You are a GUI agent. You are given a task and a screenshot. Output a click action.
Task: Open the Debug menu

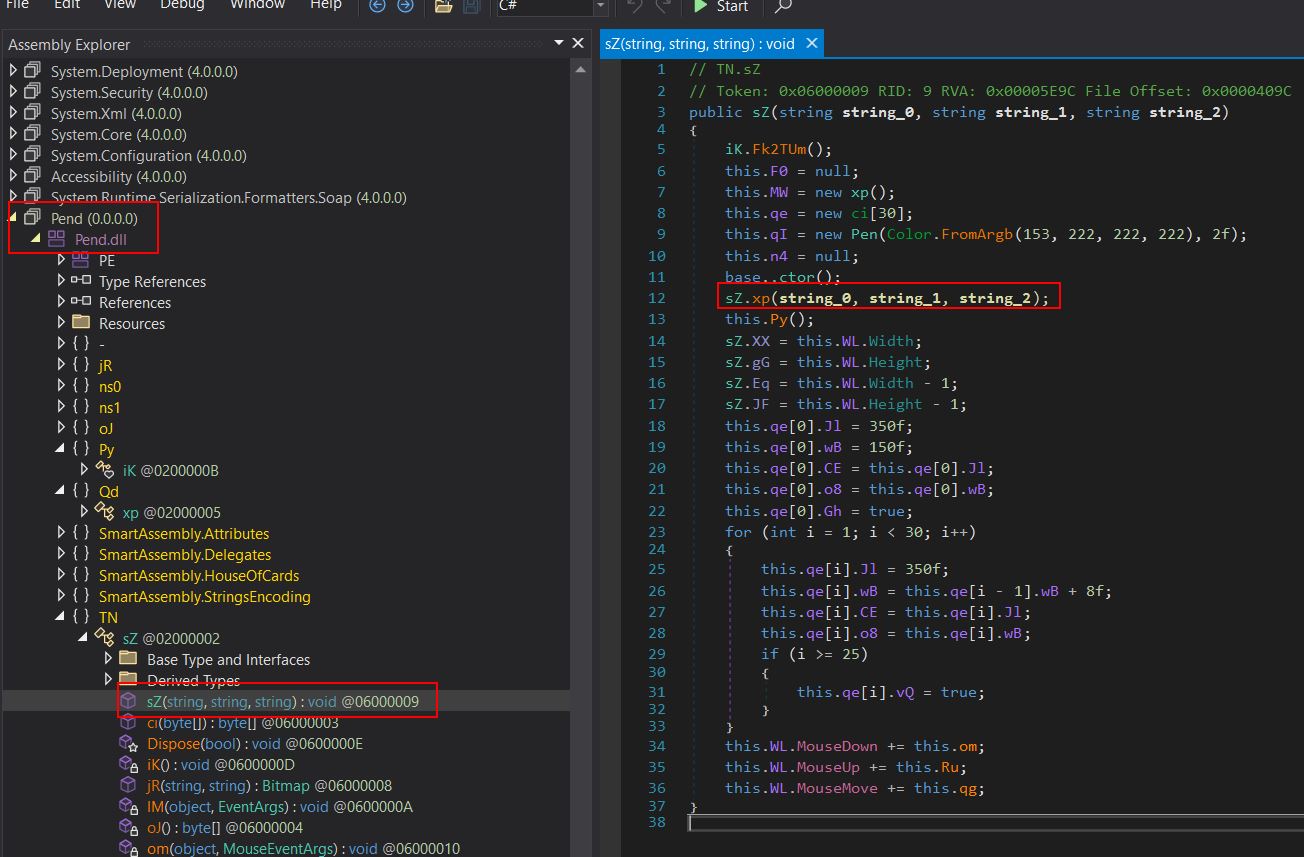click(x=182, y=5)
